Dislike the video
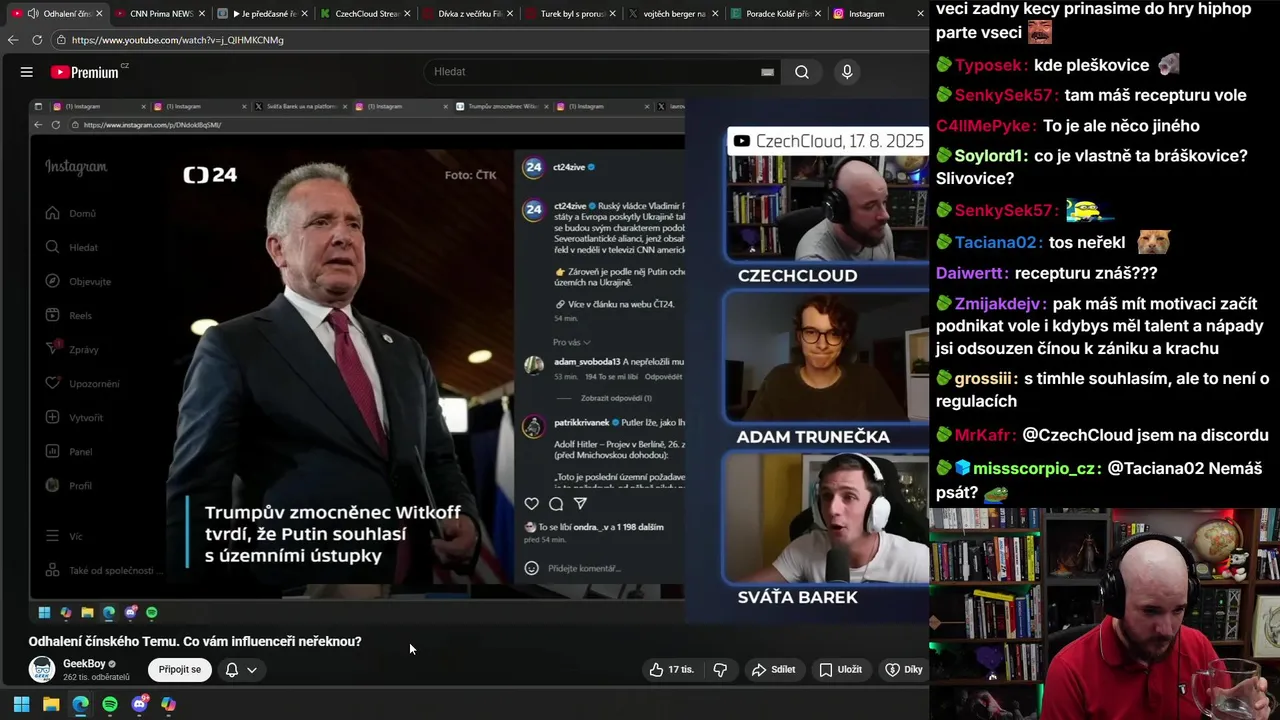1280x720 pixels. (720, 670)
